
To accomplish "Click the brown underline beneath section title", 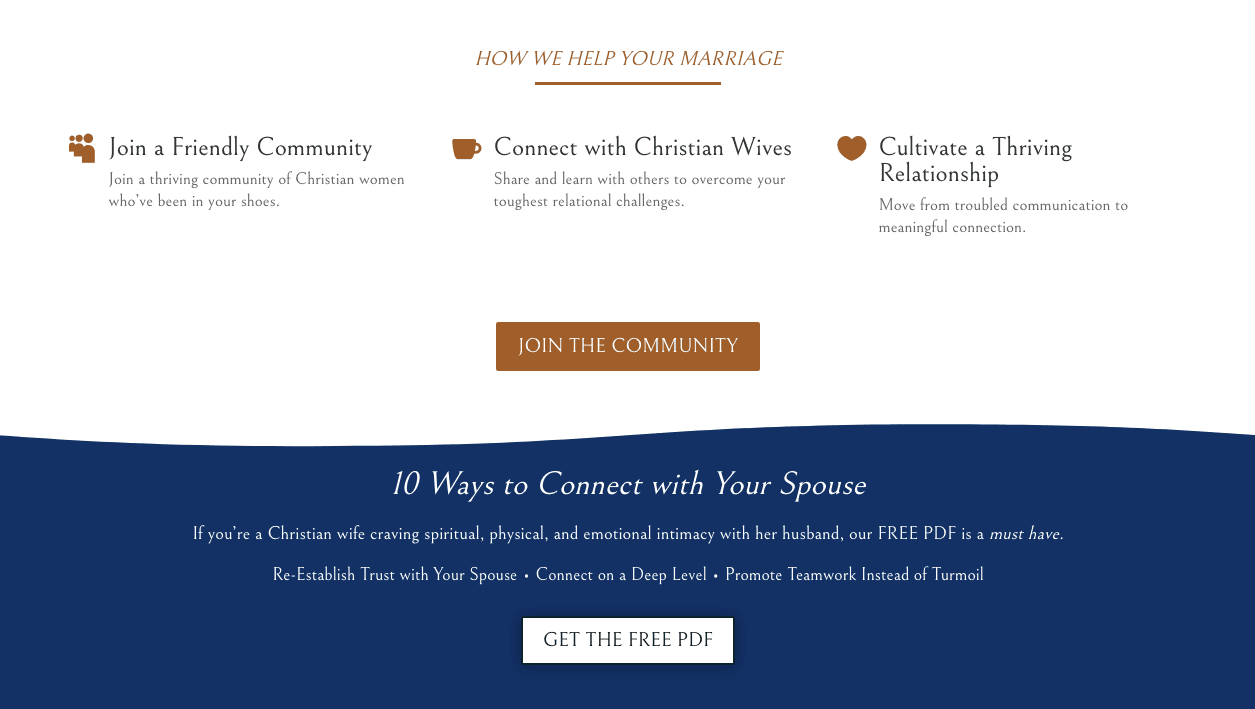I will tap(628, 83).
